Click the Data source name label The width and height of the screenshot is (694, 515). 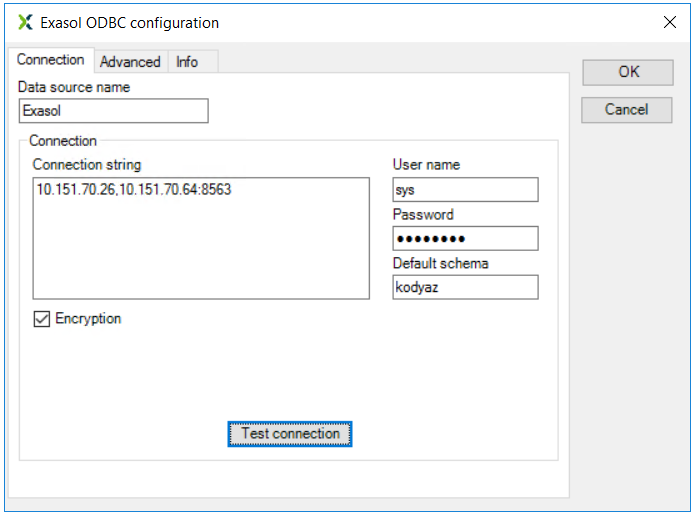(x=74, y=87)
